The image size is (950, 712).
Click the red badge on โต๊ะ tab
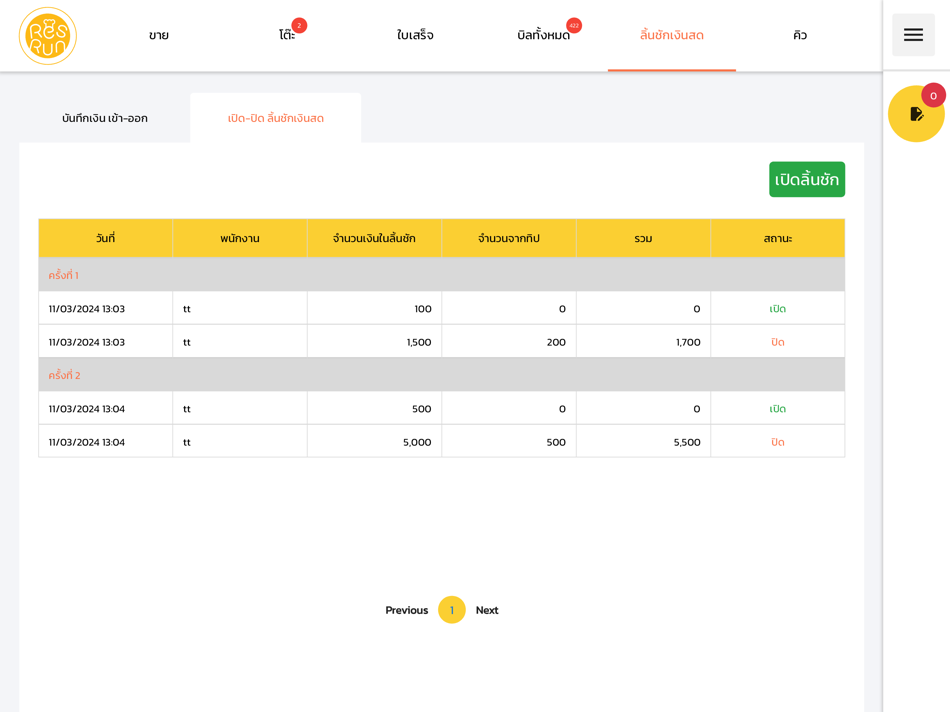coord(299,25)
